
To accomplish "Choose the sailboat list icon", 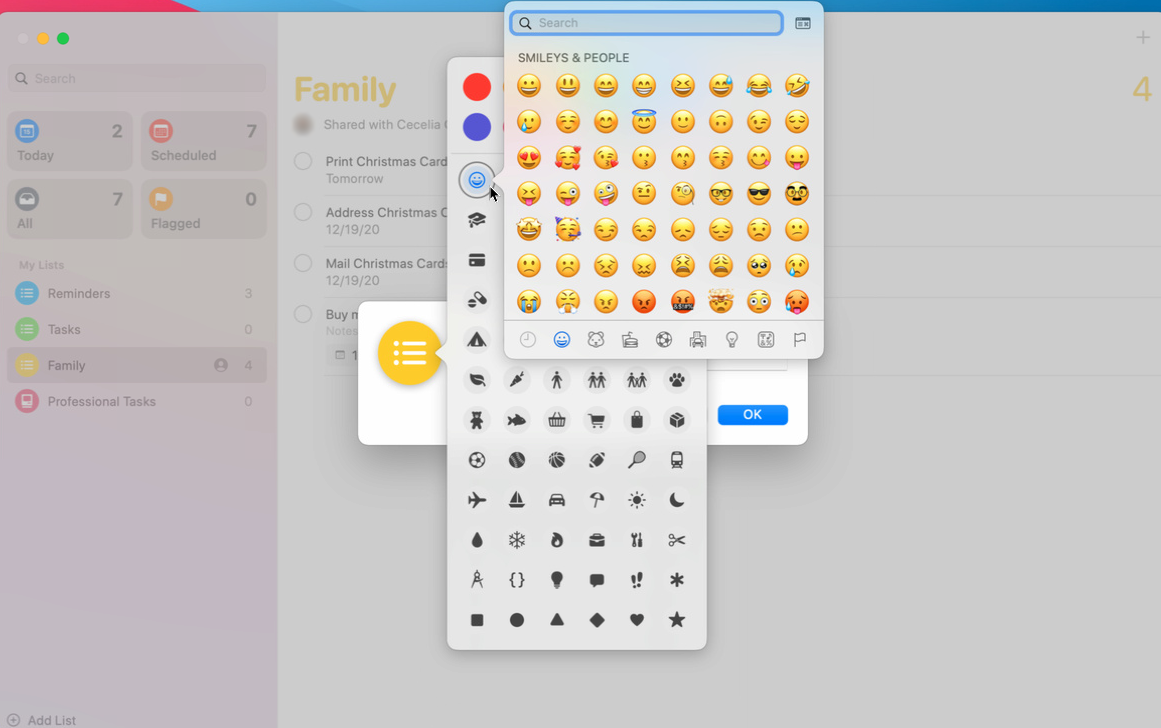I will (517, 500).
